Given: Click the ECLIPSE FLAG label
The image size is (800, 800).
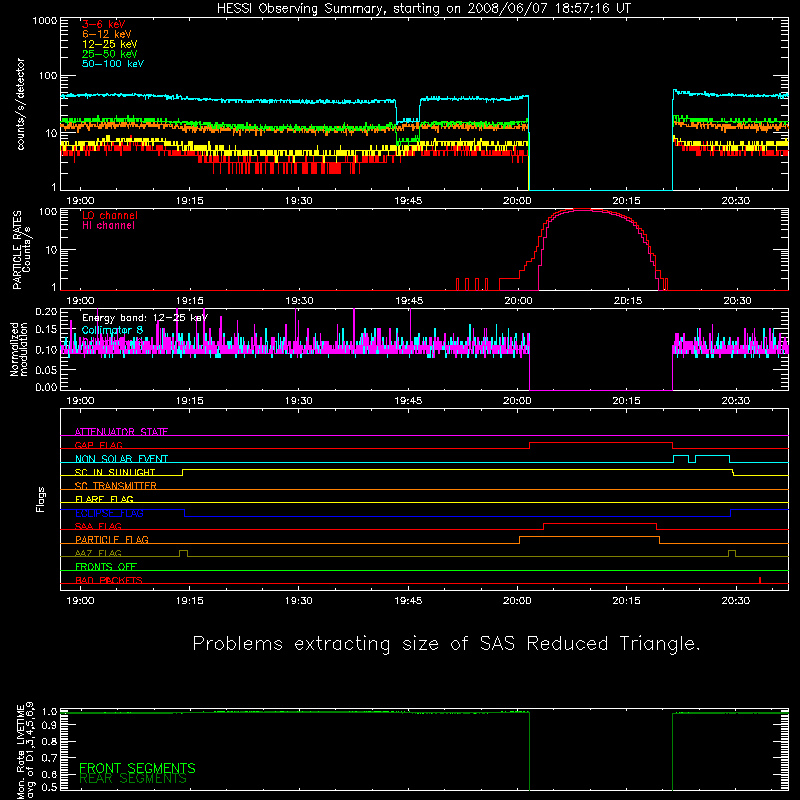Looking at the screenshot, I should tap(109, 513).
